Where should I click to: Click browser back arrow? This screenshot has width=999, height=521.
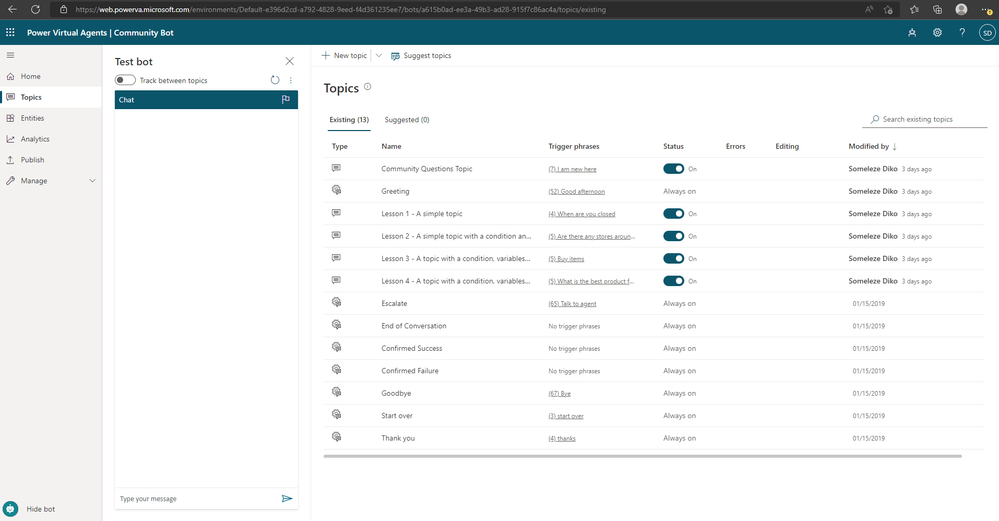[x=12, y=10]
